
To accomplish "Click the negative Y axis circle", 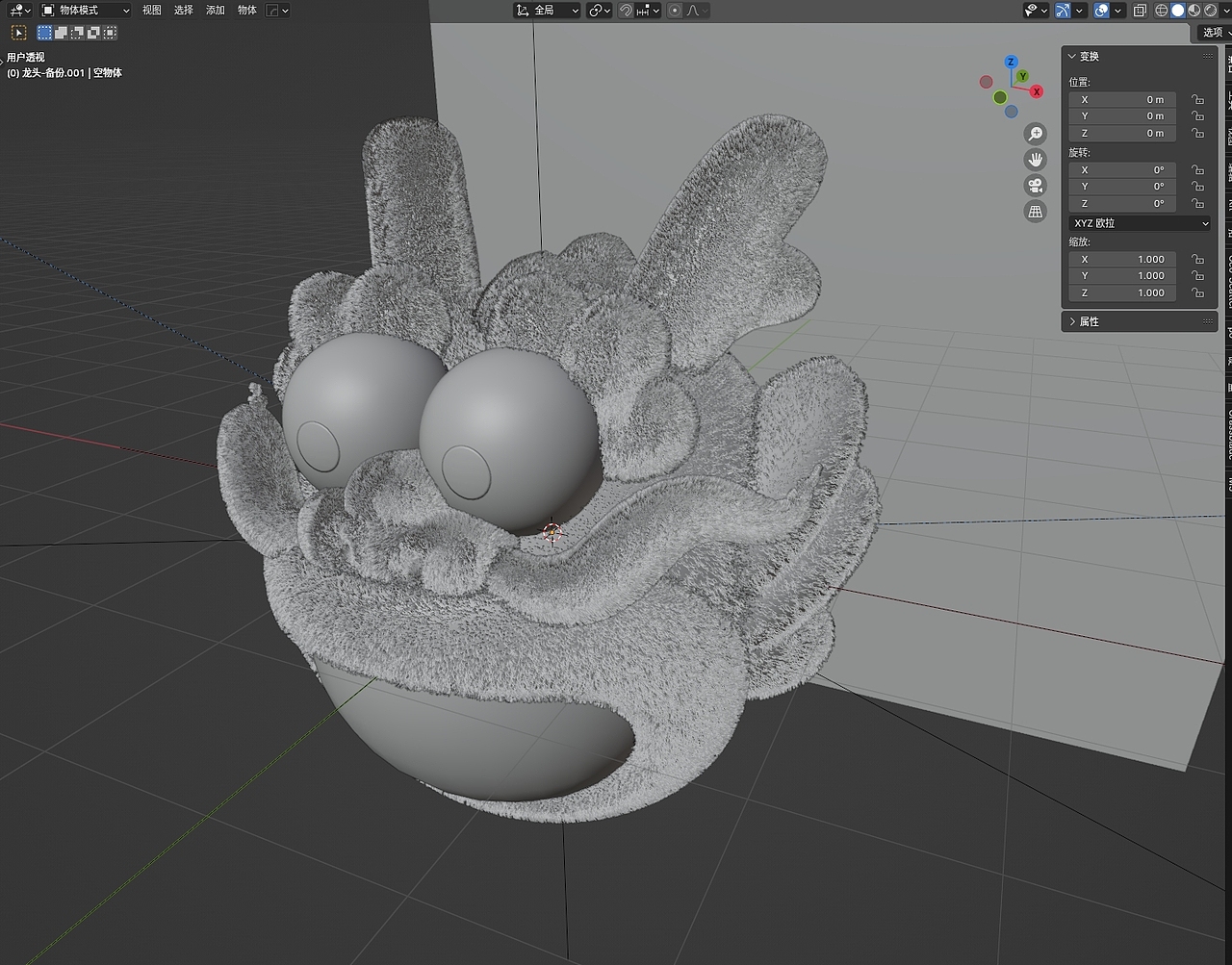I will (1001, 97).
